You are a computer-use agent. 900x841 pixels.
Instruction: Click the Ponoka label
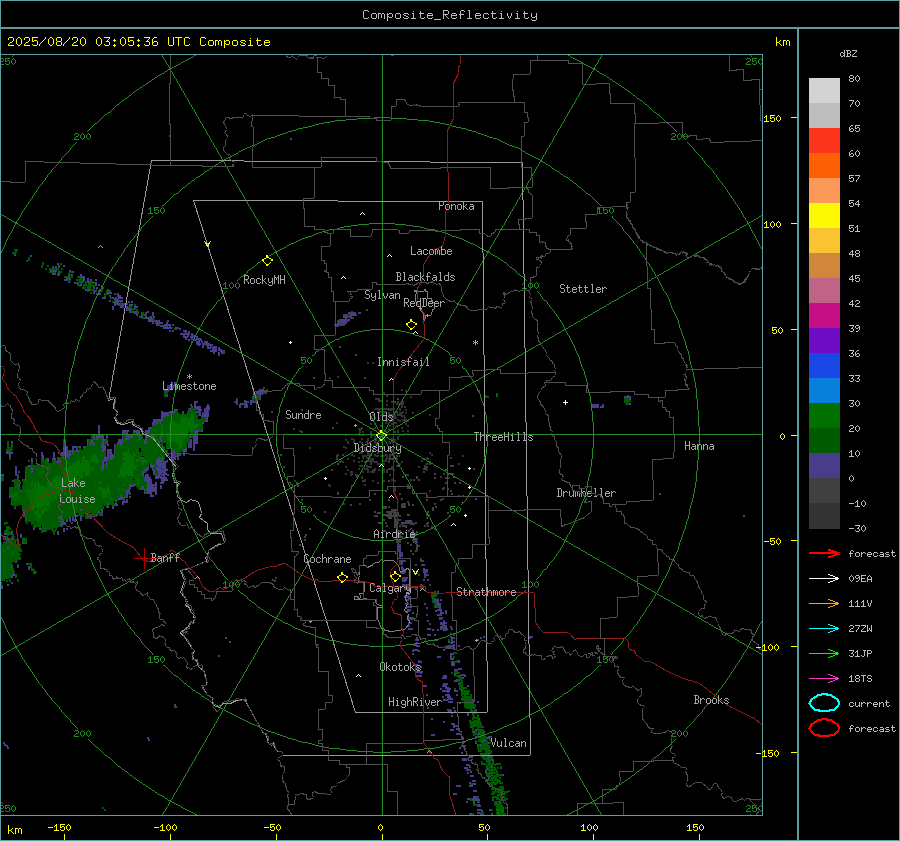click(x=456, y=206)
